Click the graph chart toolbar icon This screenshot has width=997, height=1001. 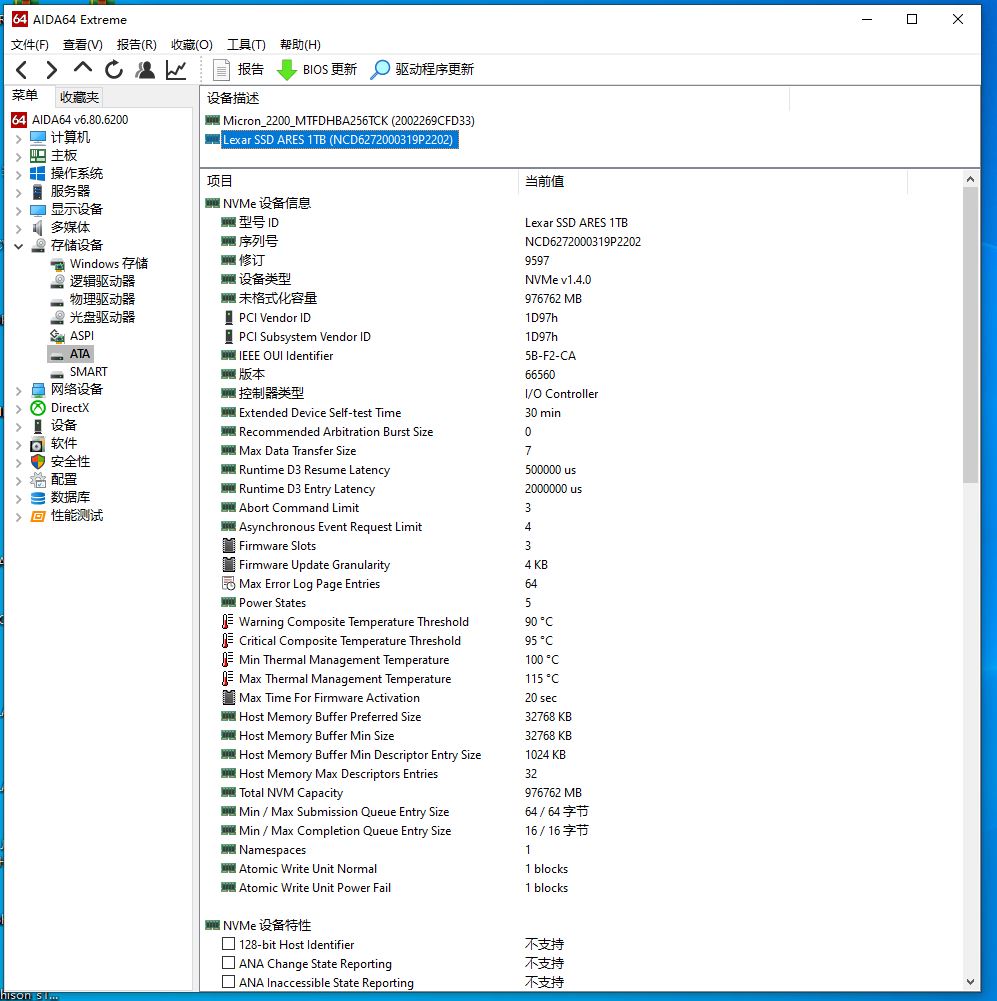click(x=176, y=69)
